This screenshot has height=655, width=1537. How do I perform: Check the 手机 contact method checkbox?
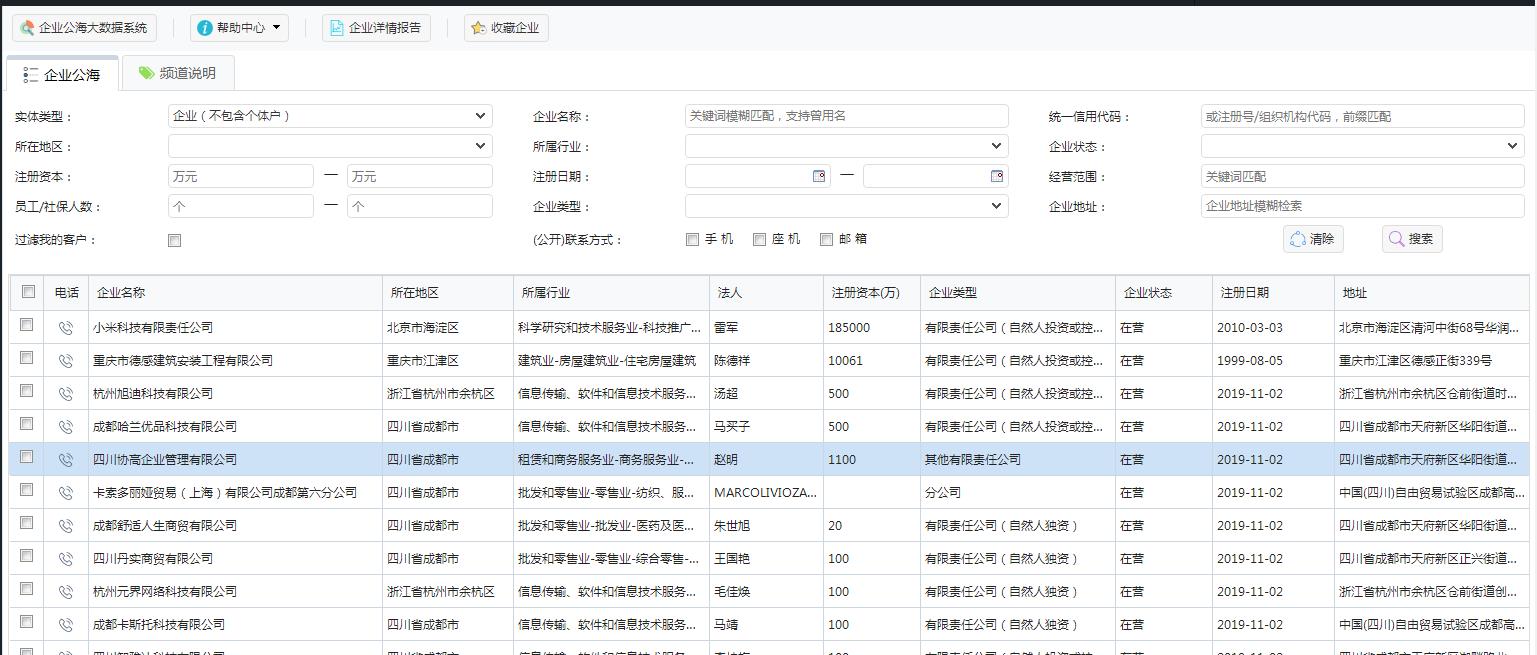click(691, 239)
